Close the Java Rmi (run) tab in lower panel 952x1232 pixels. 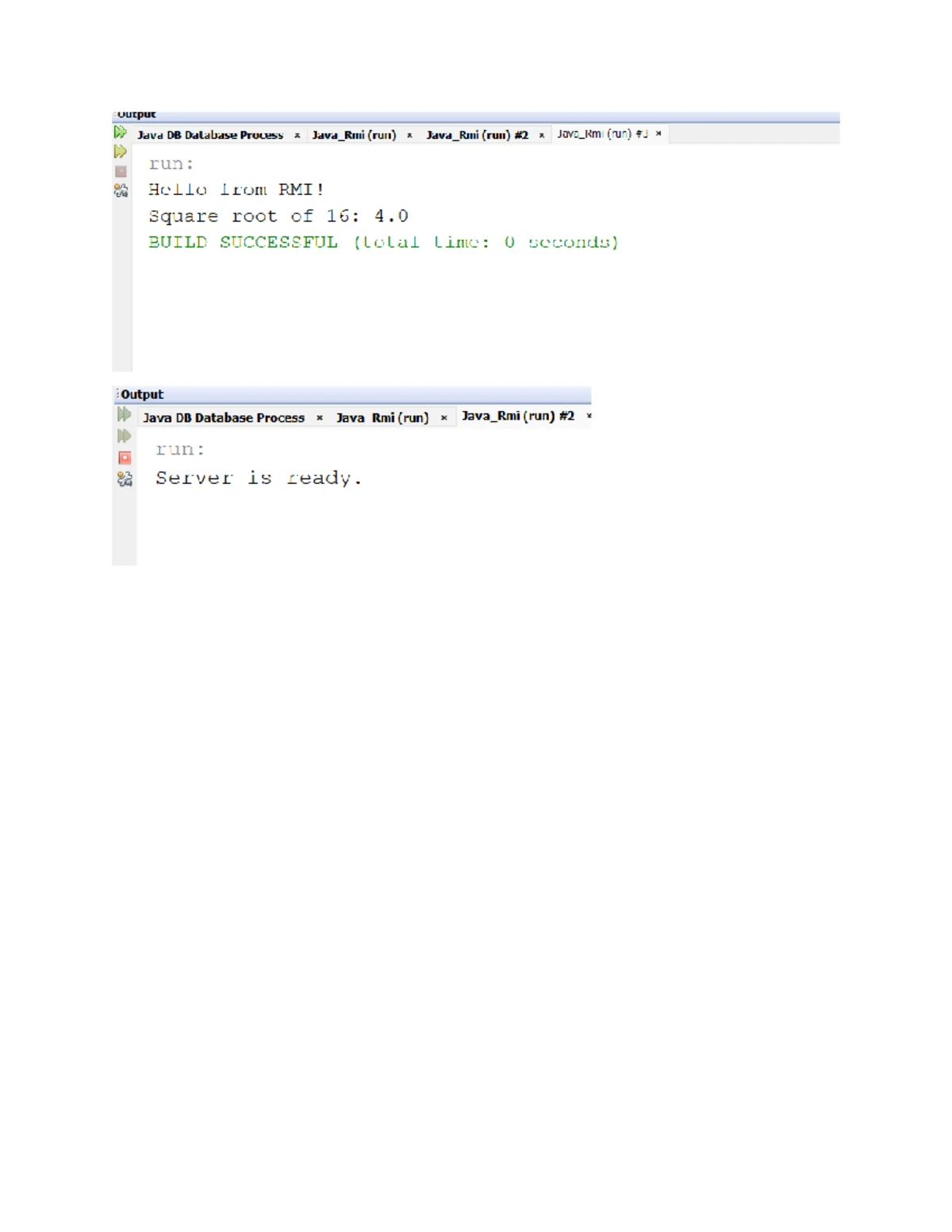[444, 418]
